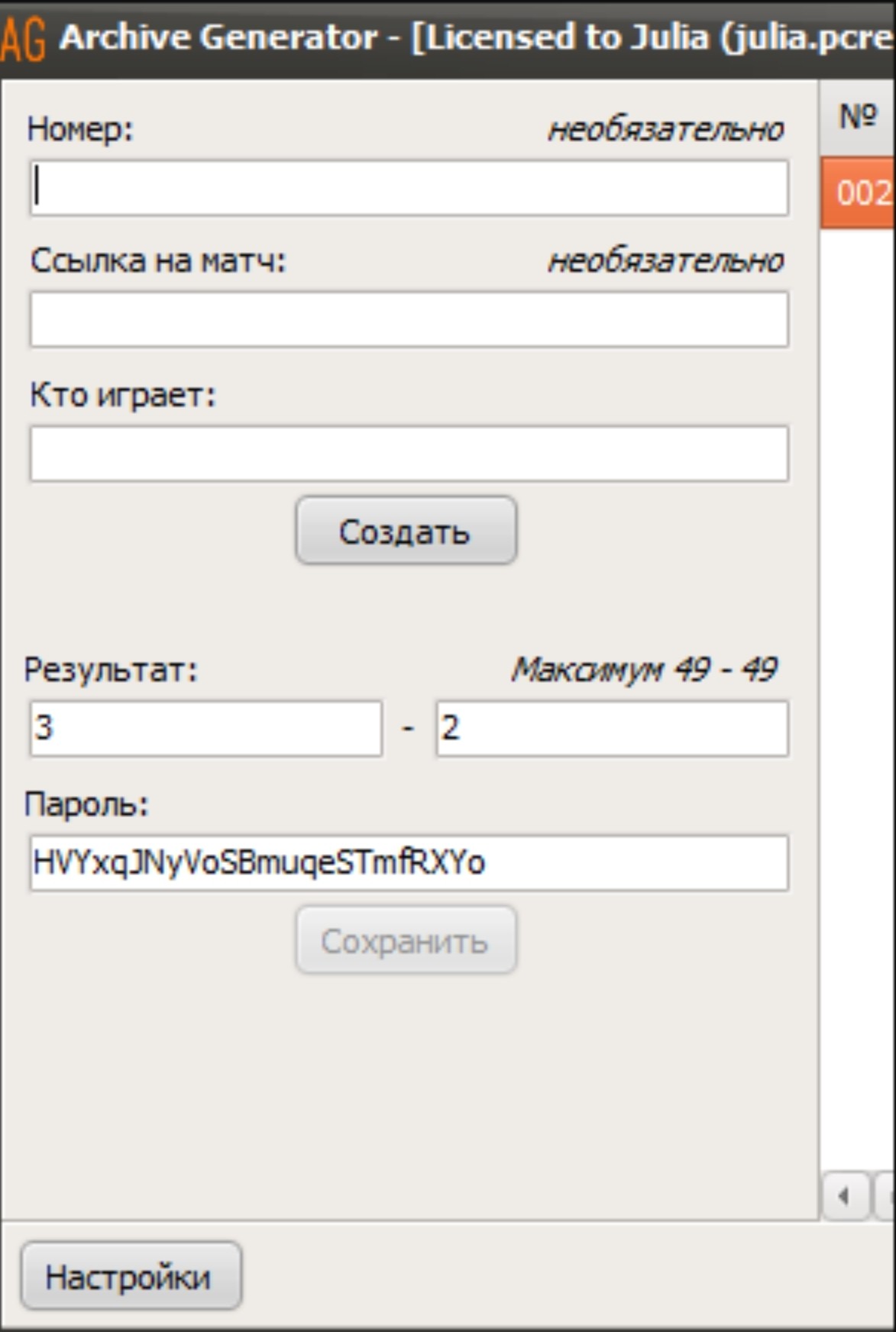Image resolution: width=896 pixels, height=1332 pixels.
Task: Click the Ссылка на матч text field
Action: 409,319
